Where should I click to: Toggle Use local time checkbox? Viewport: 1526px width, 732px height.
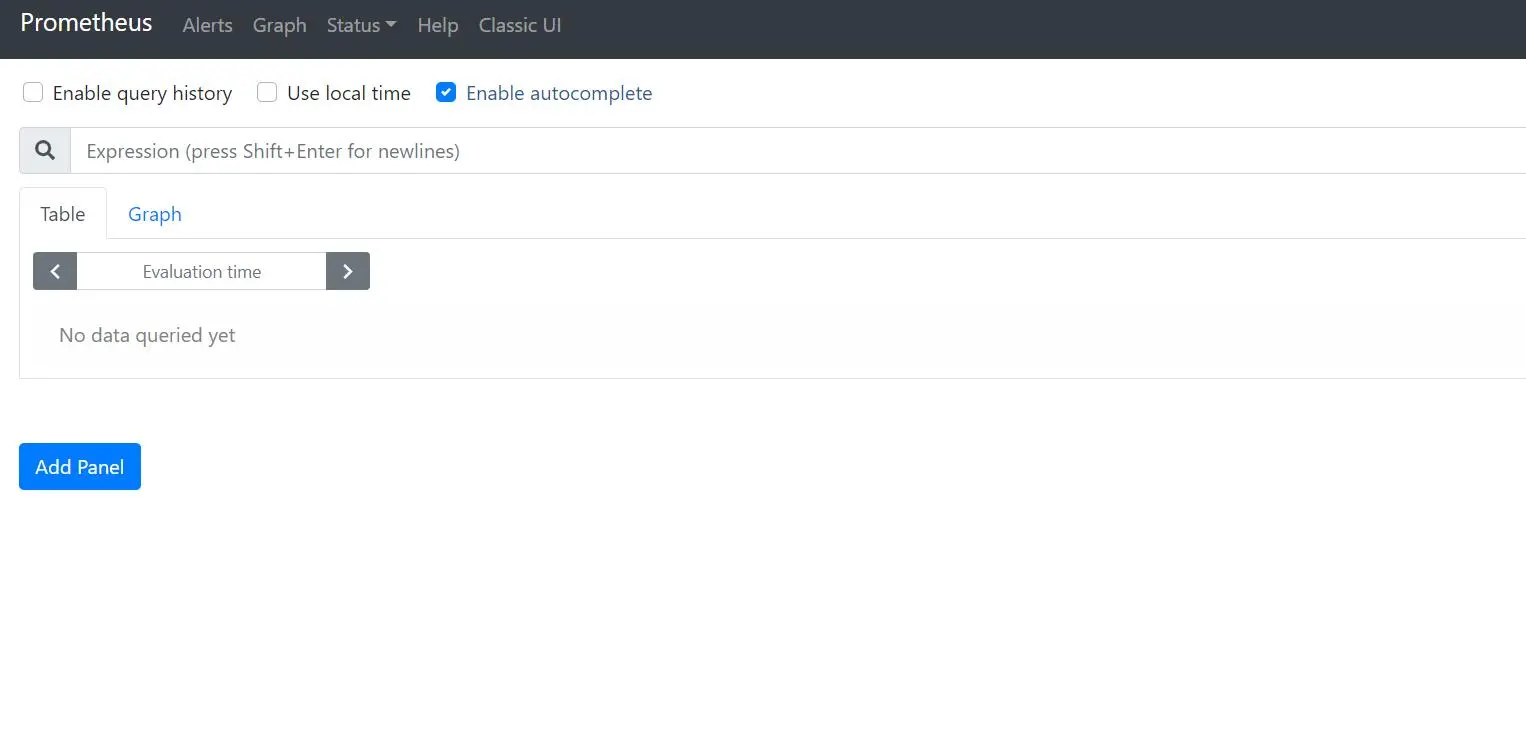pos(267,93)
